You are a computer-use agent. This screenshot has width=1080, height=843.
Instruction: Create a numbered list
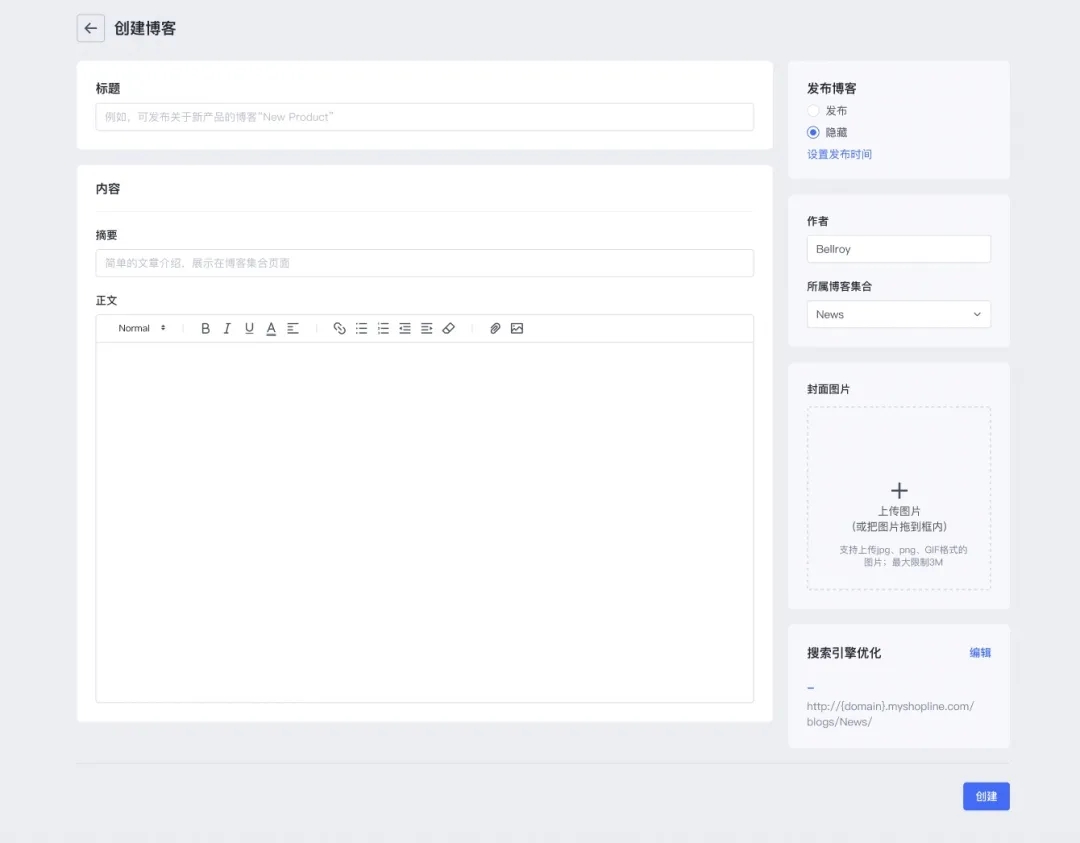(383, 329)
